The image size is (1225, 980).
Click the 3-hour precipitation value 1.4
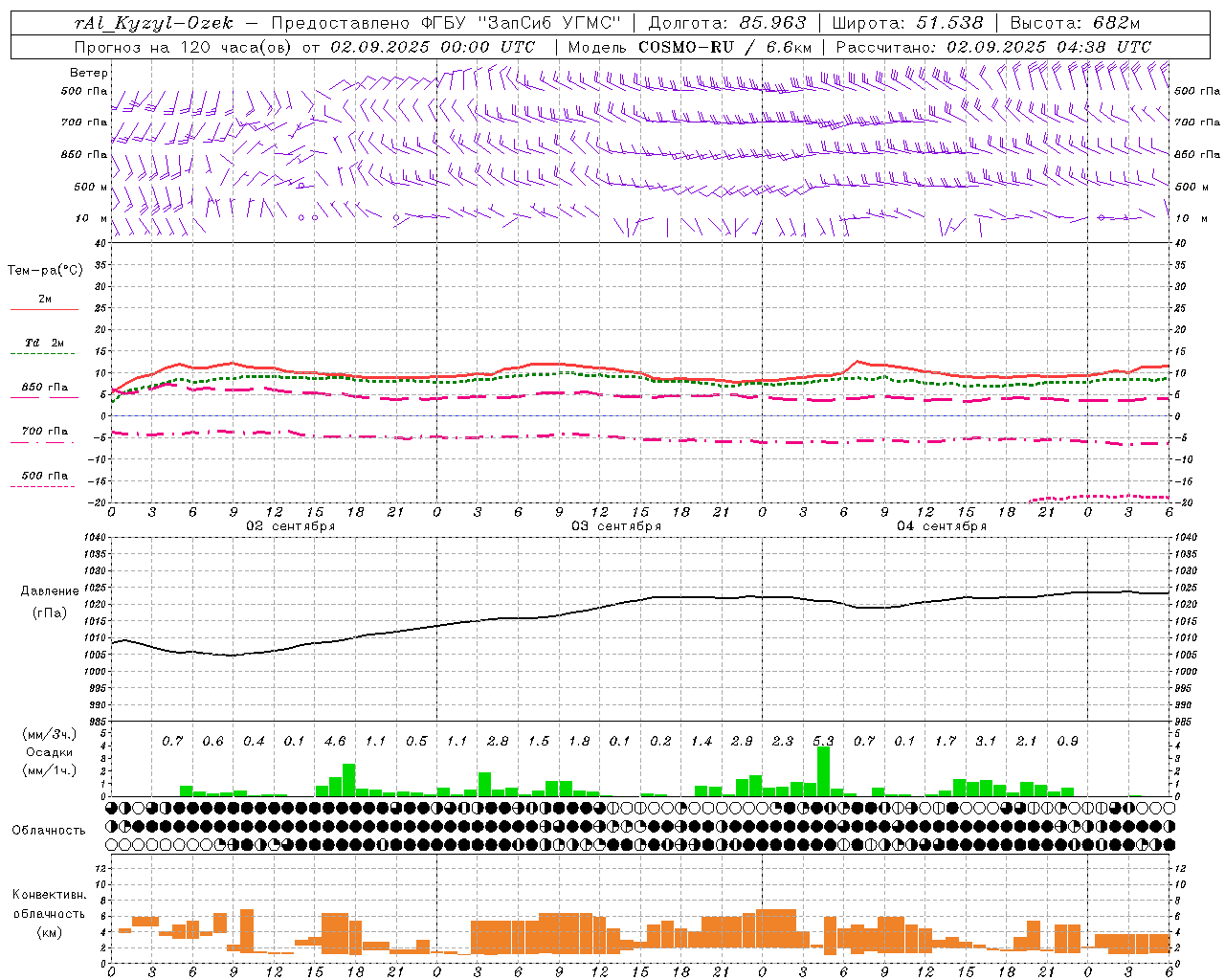click(x=702, y=742)
